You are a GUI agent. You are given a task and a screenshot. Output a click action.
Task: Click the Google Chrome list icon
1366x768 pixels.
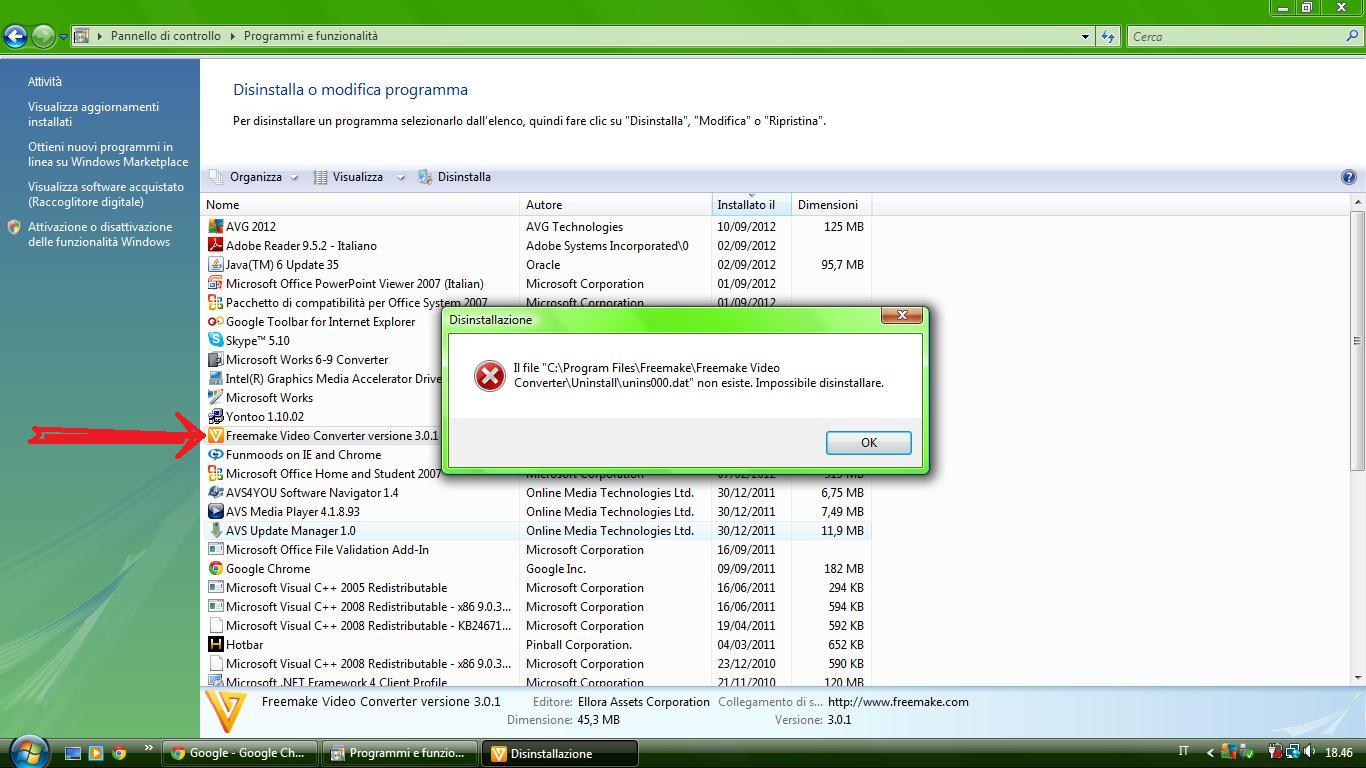215,568
